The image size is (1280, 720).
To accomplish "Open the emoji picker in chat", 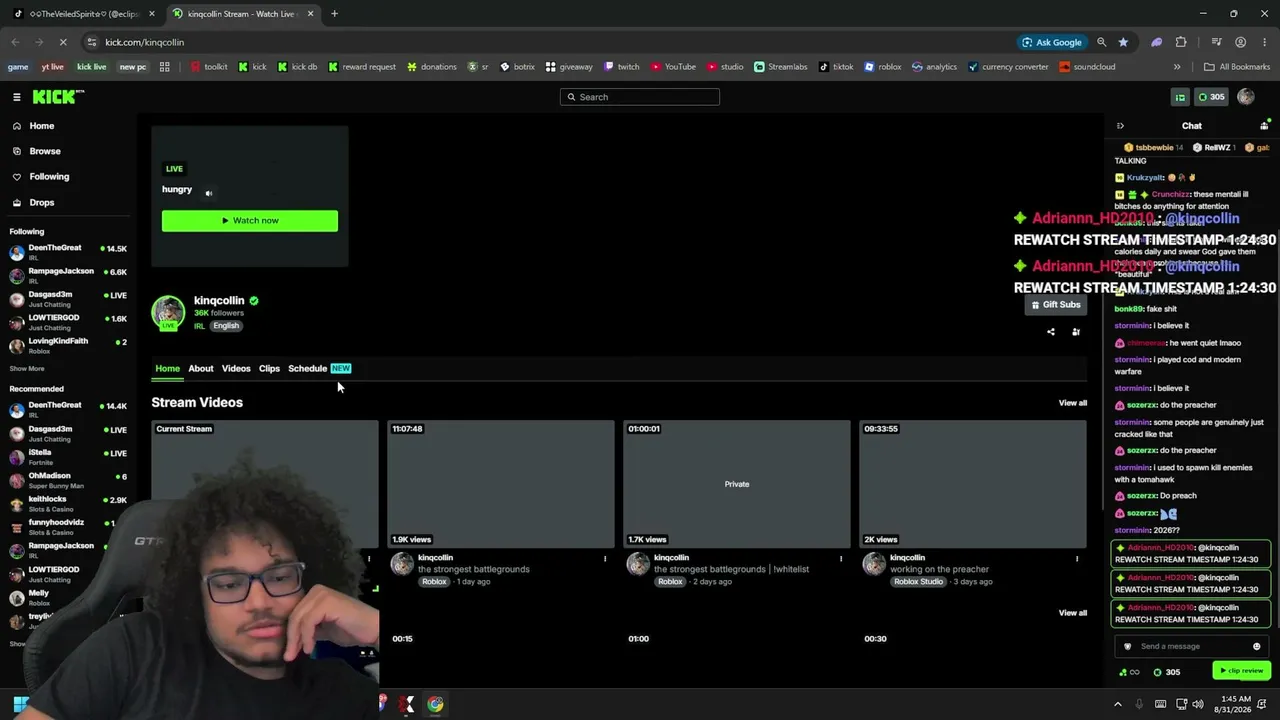I will (x=1257, y=647).
